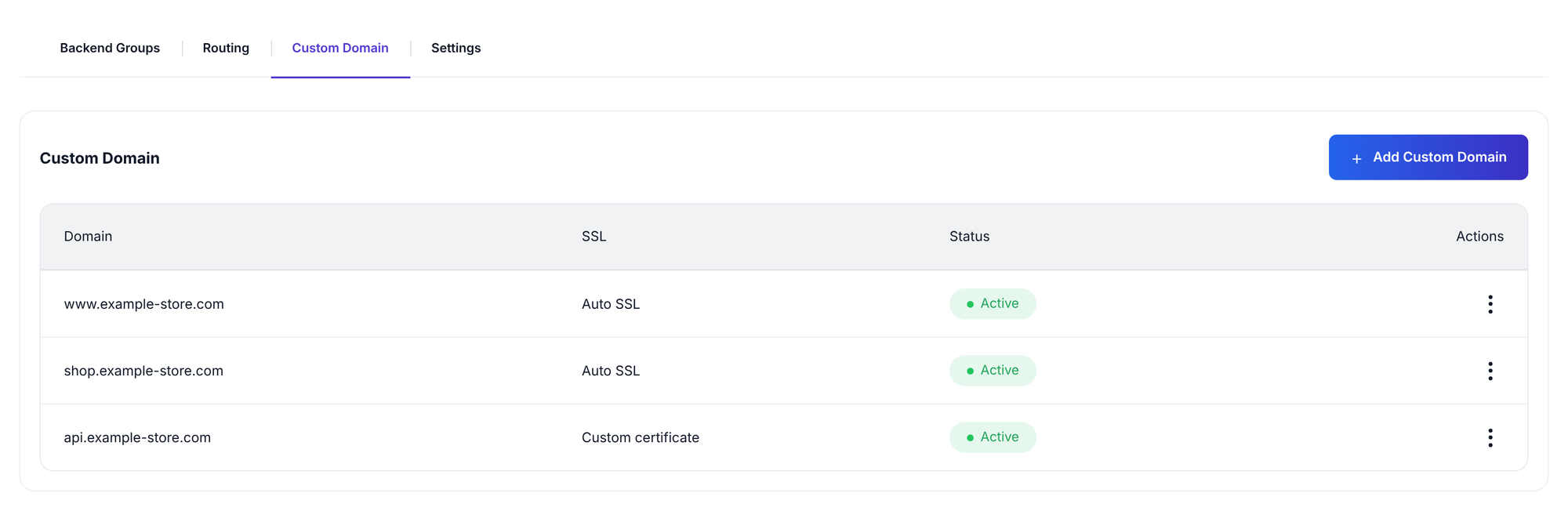The height and width of the screenshot is (511, 1568).
Task: Click Active status badge for www.example-store.com
Action: point(993,304)
